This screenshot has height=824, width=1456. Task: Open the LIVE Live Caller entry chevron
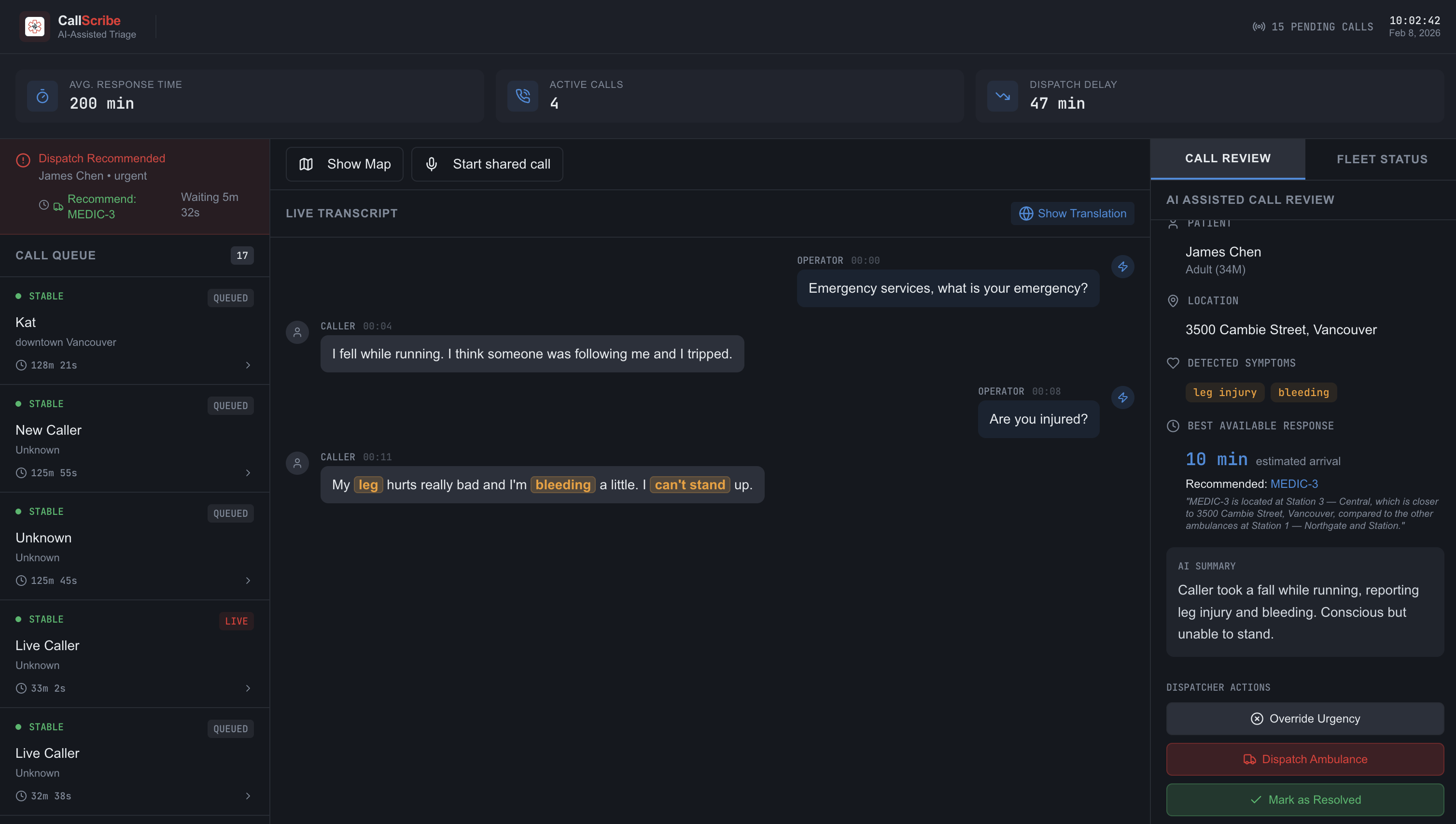click(248, 688)
